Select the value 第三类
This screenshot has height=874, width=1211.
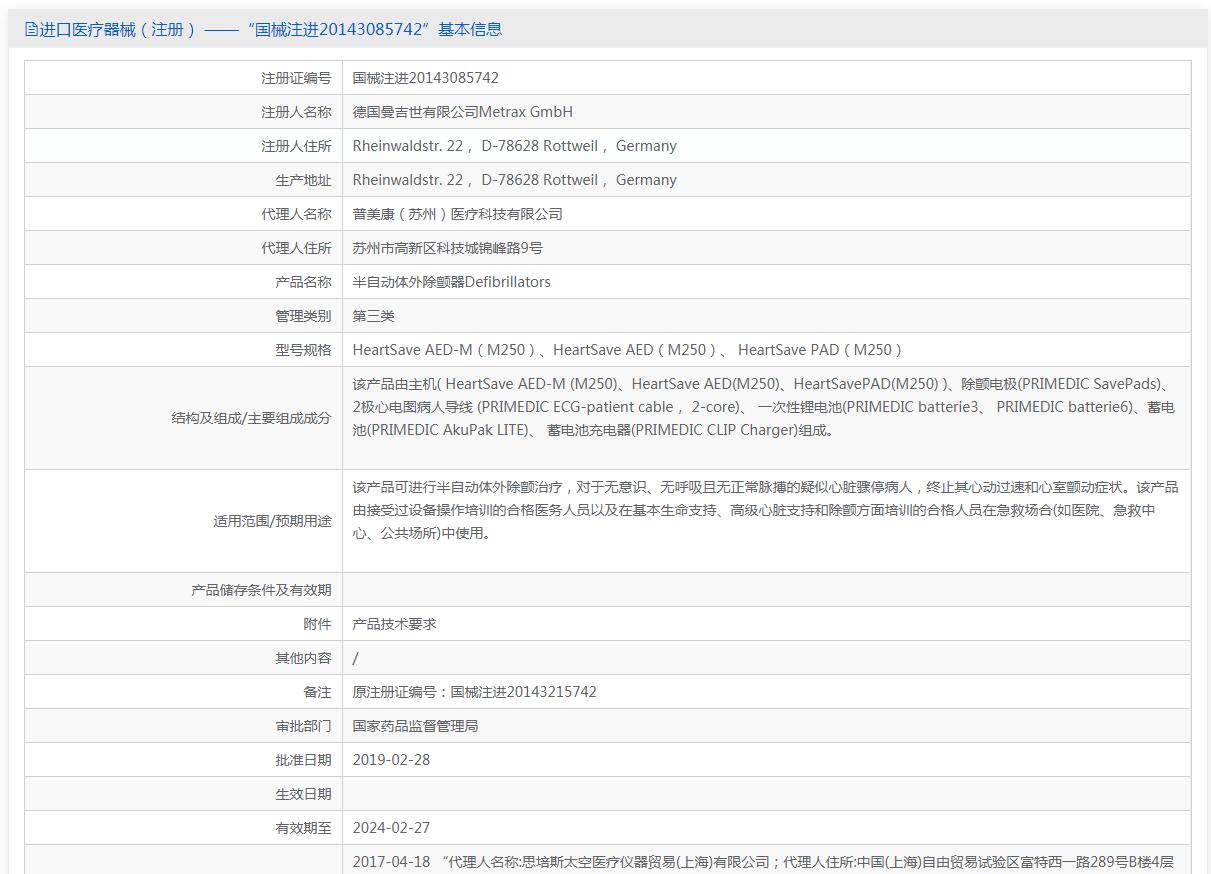click(x=374, y=316)
